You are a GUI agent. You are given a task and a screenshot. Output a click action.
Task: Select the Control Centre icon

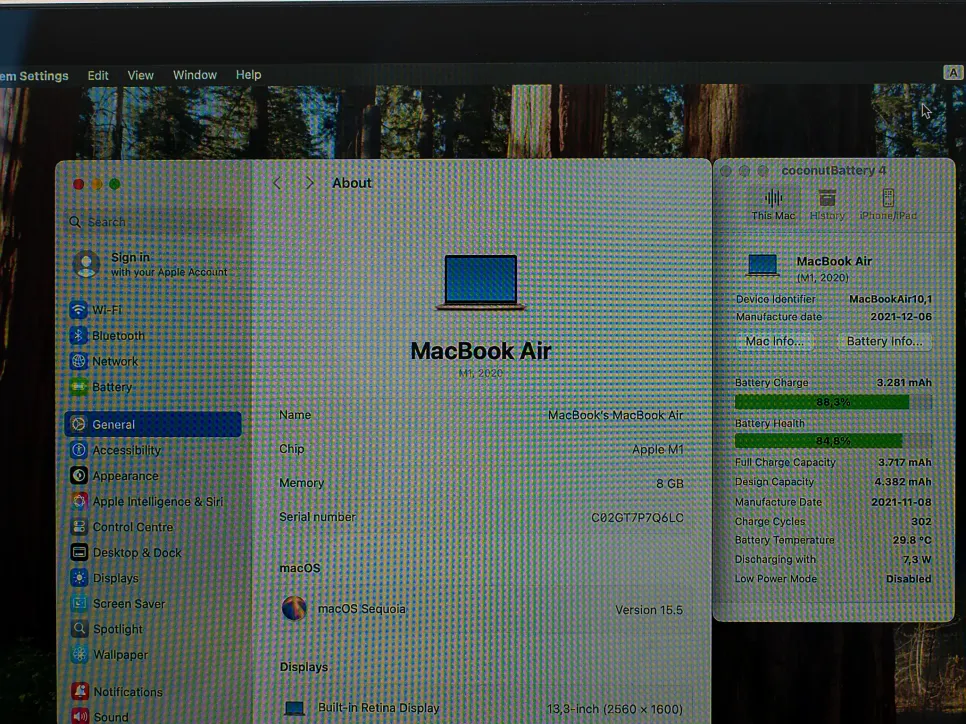79,527
